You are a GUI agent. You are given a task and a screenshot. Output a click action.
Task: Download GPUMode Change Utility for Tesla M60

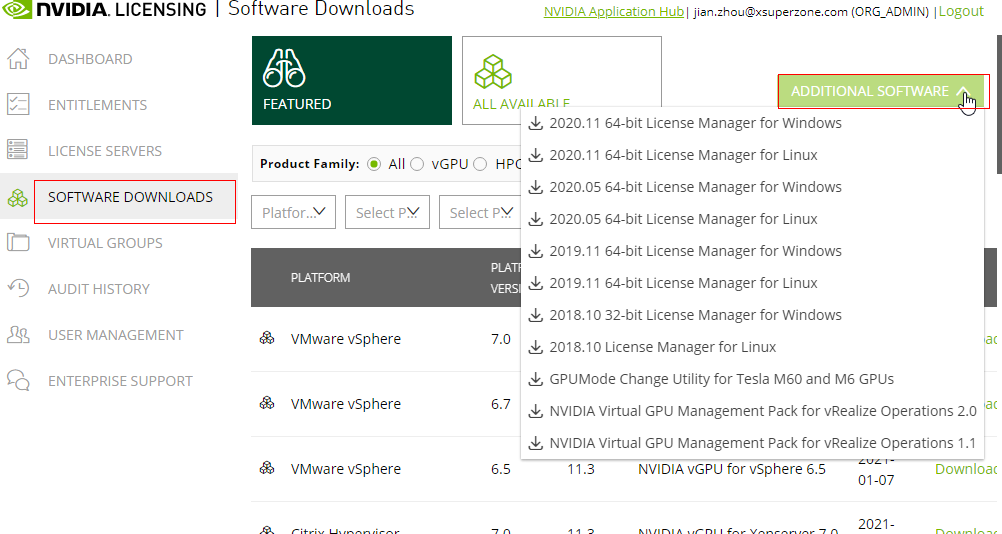pos(721,379)
